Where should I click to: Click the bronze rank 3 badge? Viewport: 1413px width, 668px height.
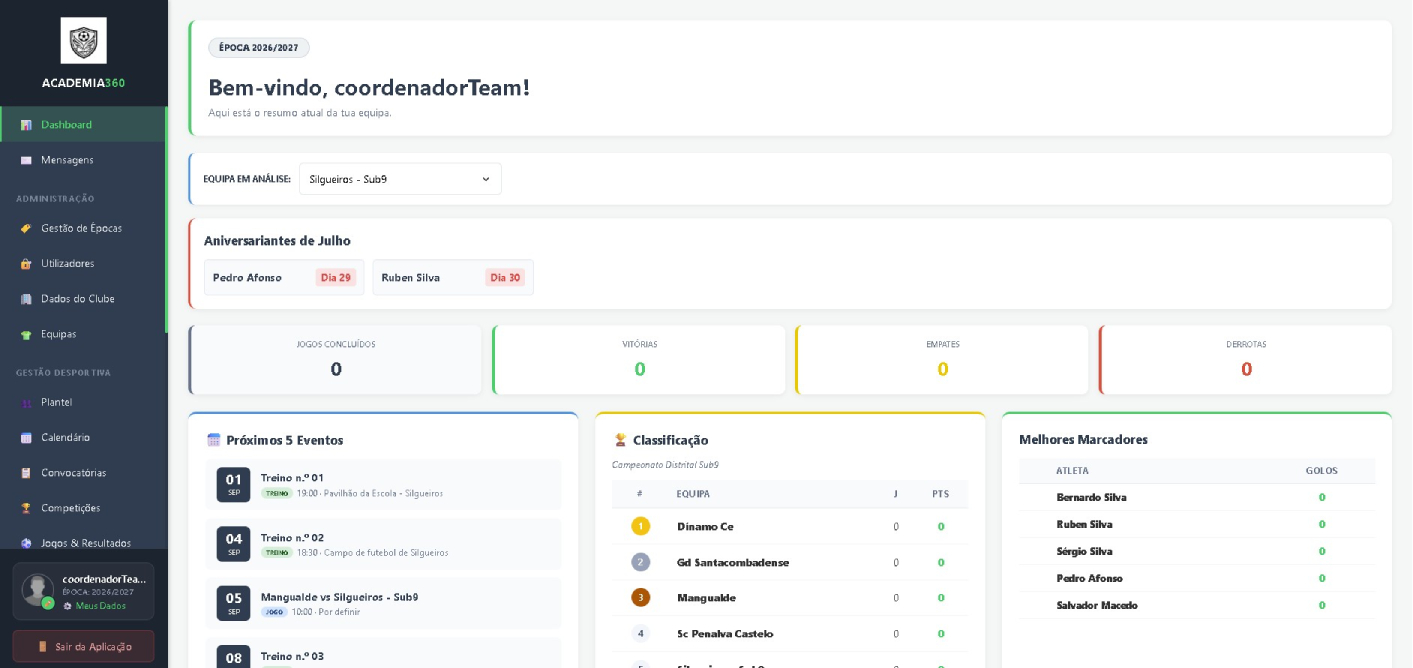click(640, 597)
